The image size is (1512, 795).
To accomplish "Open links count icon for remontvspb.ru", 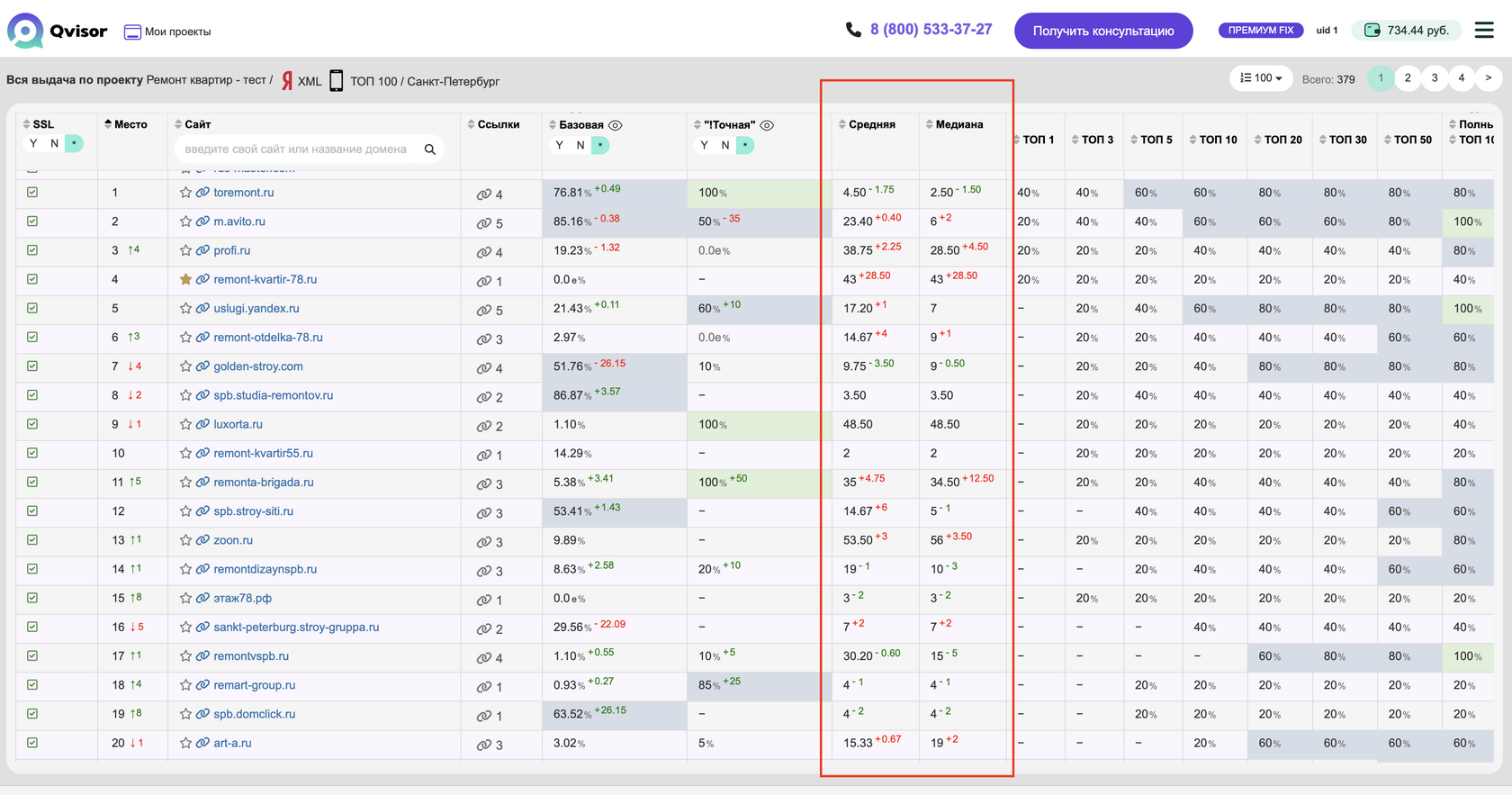I will click(484, 658).
